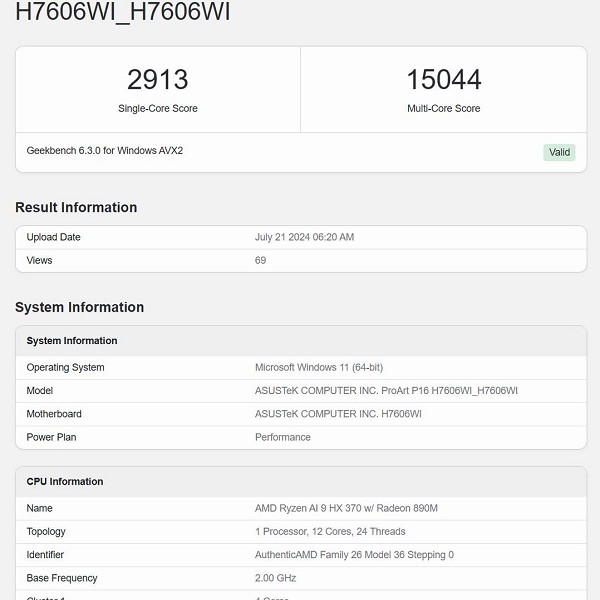Select the 'Power Plan' label
600x600 pixels.
[x=51, y=437]
